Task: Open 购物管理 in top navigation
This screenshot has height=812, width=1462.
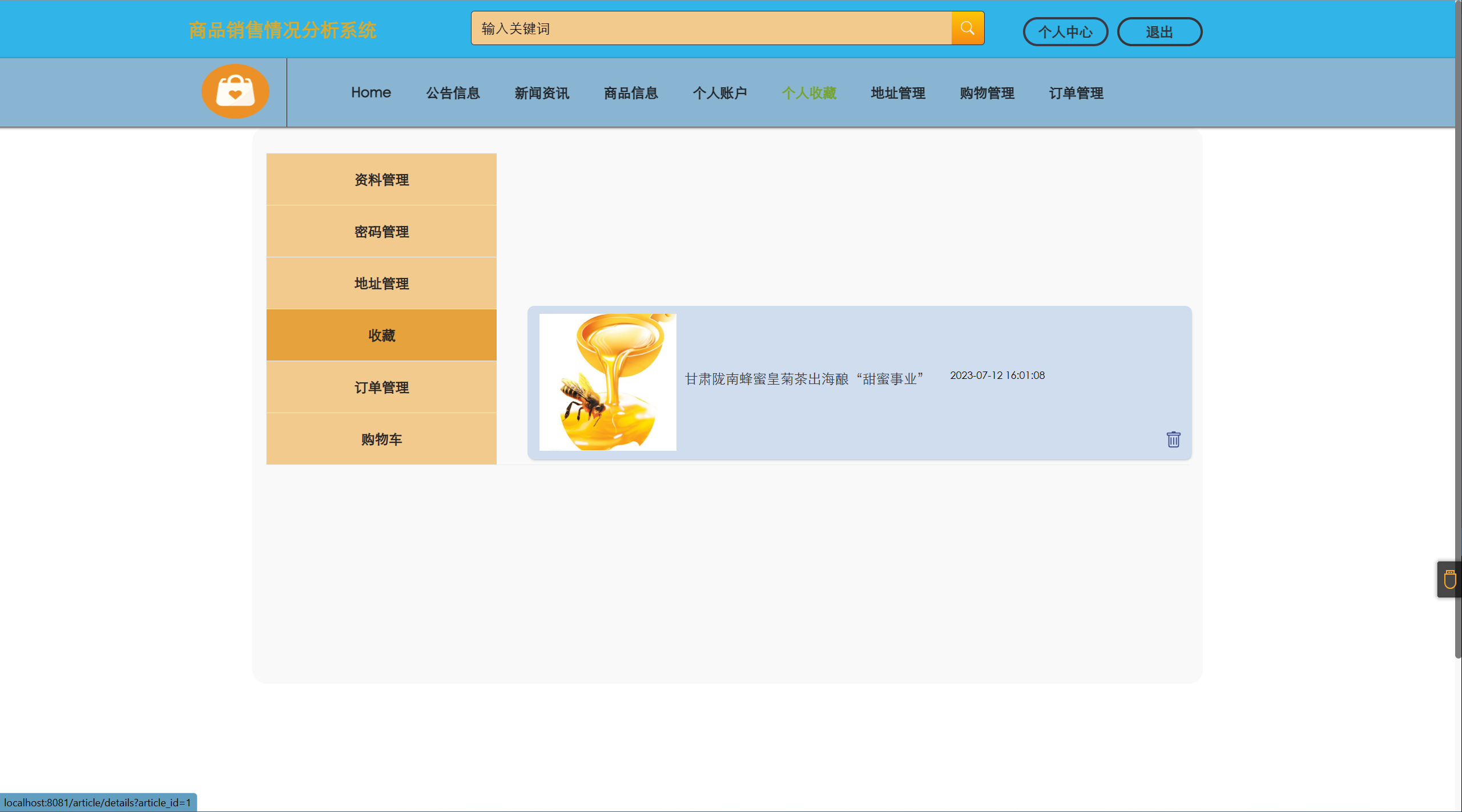Action: (987, 93)
